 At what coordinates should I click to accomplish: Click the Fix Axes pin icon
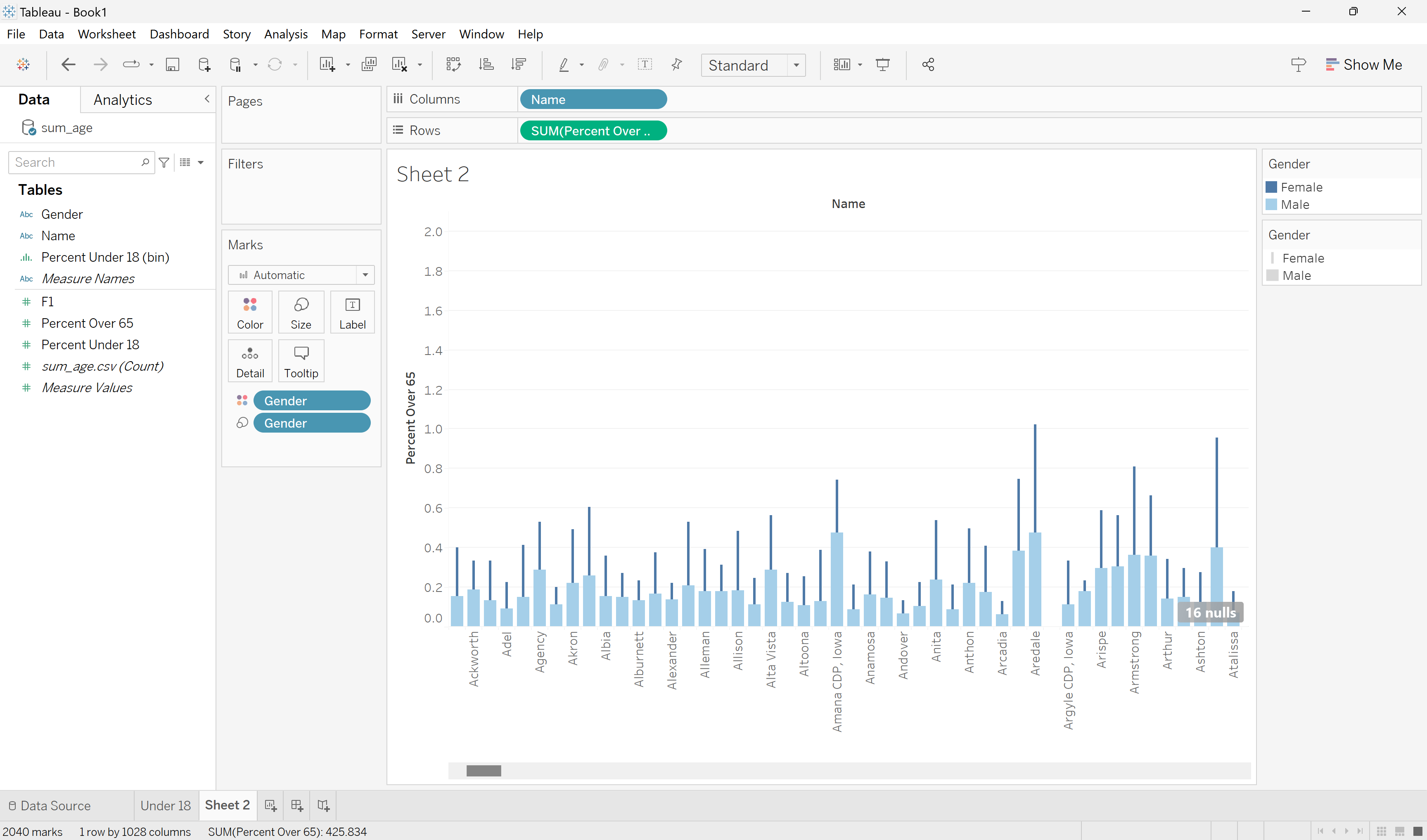coord(677,64)
